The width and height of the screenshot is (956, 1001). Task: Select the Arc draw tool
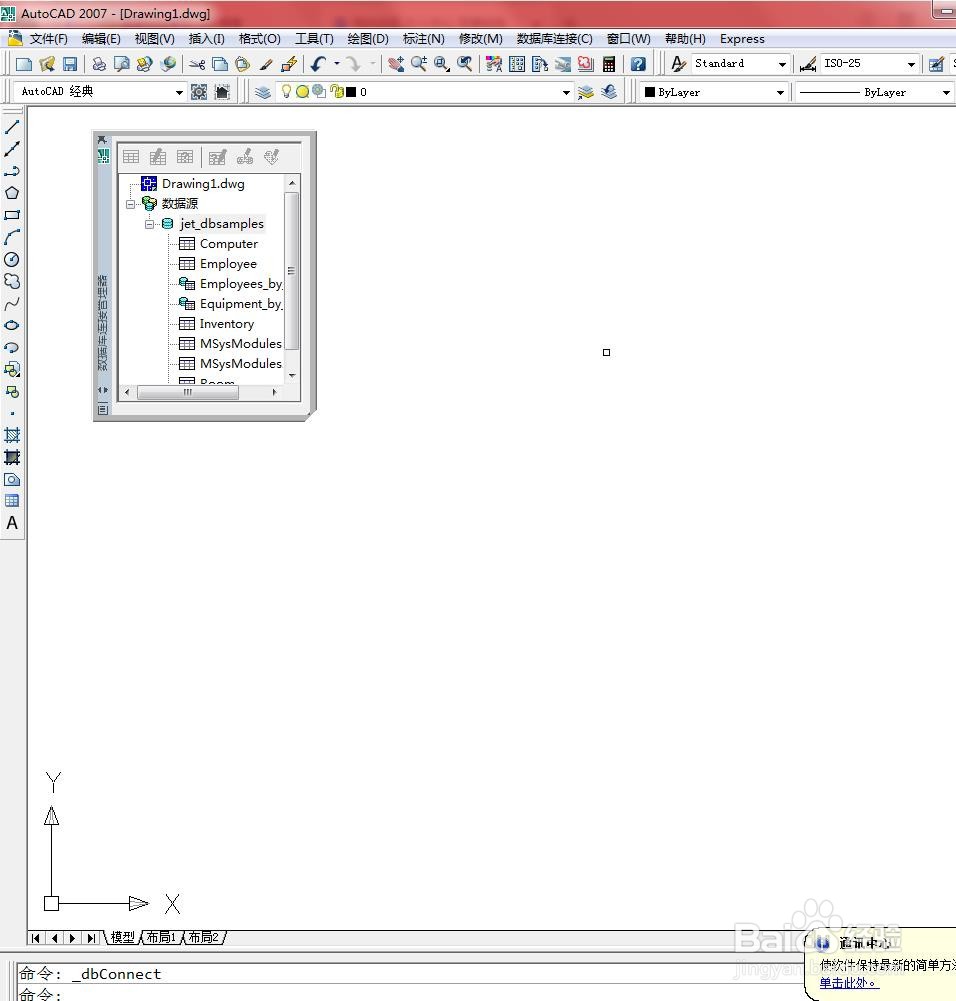click(12, 237)
